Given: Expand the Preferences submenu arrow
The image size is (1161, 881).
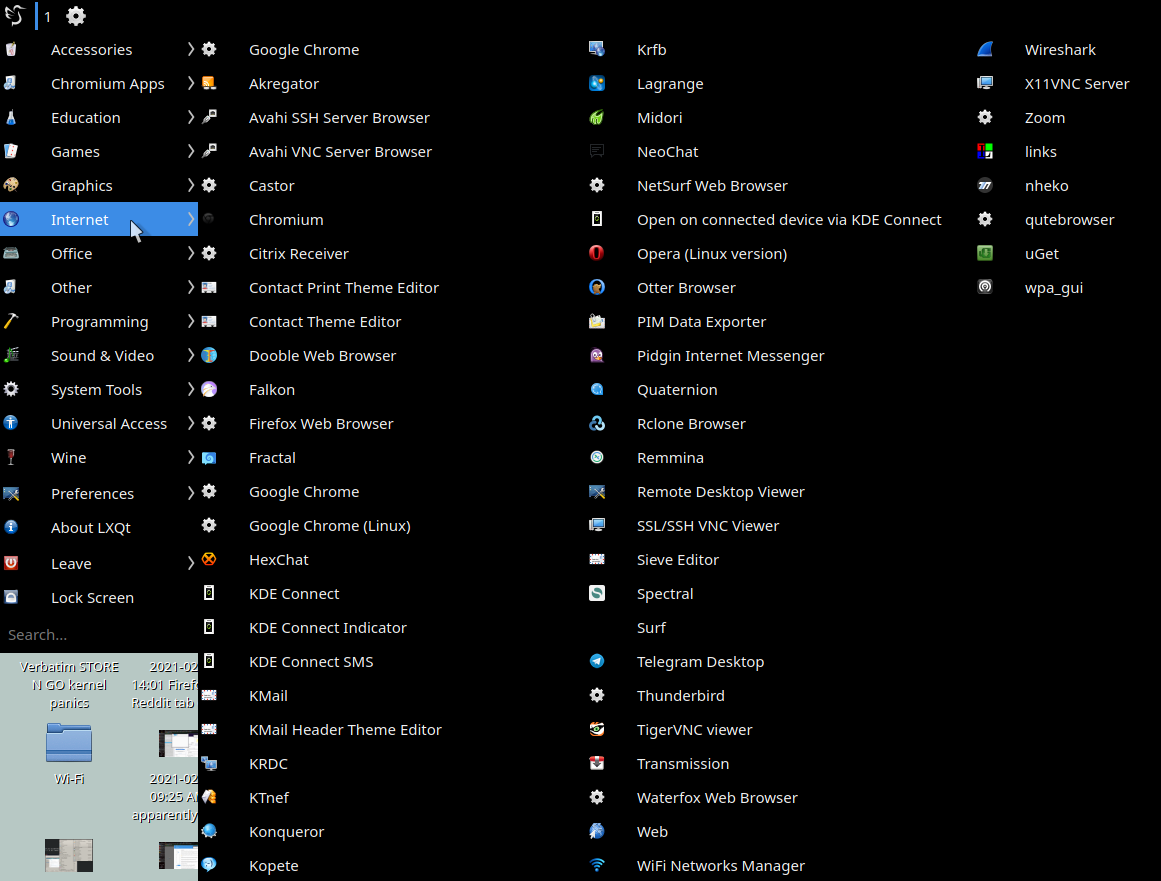Looking at the screenshot, I should [190, 493].
